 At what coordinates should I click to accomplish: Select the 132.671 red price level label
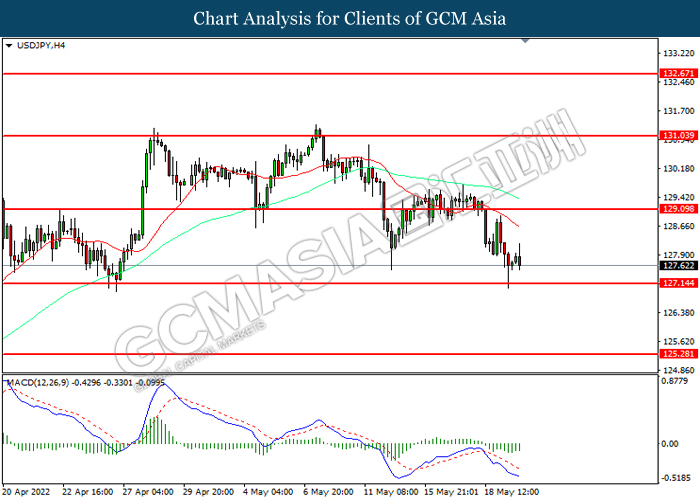(679, 73)
